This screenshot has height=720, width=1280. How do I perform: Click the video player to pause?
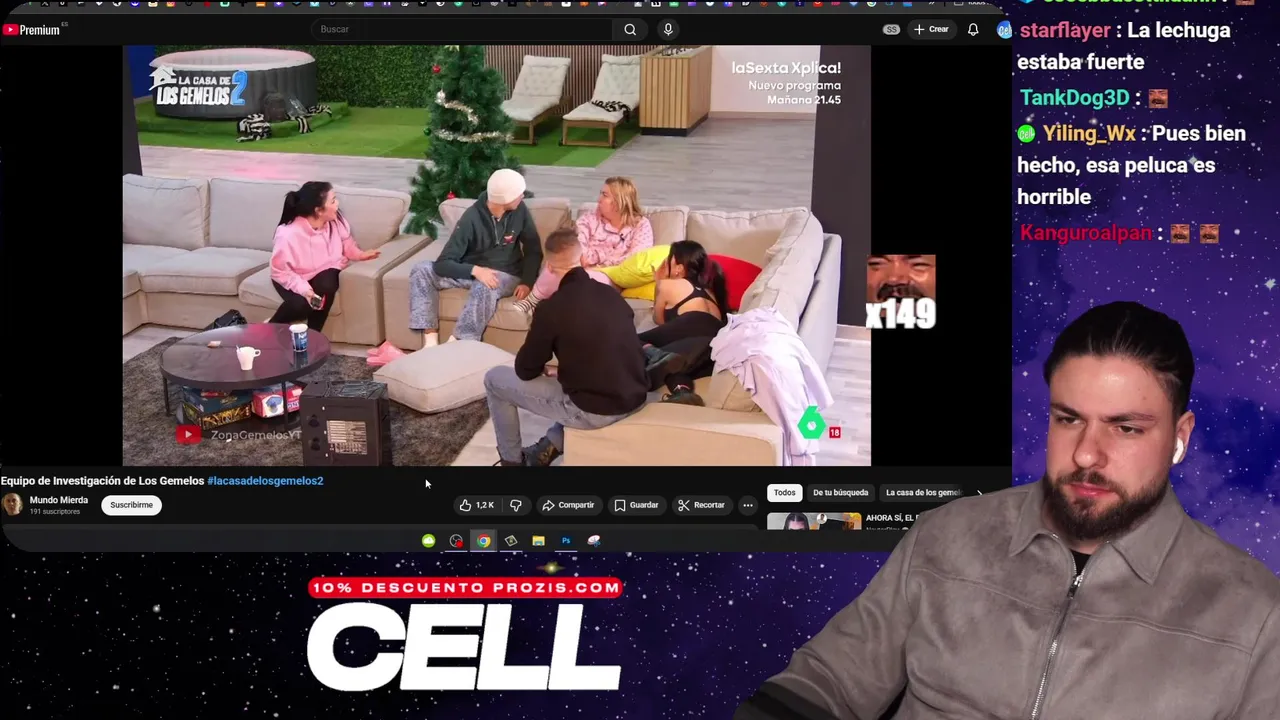click(497, 255)
